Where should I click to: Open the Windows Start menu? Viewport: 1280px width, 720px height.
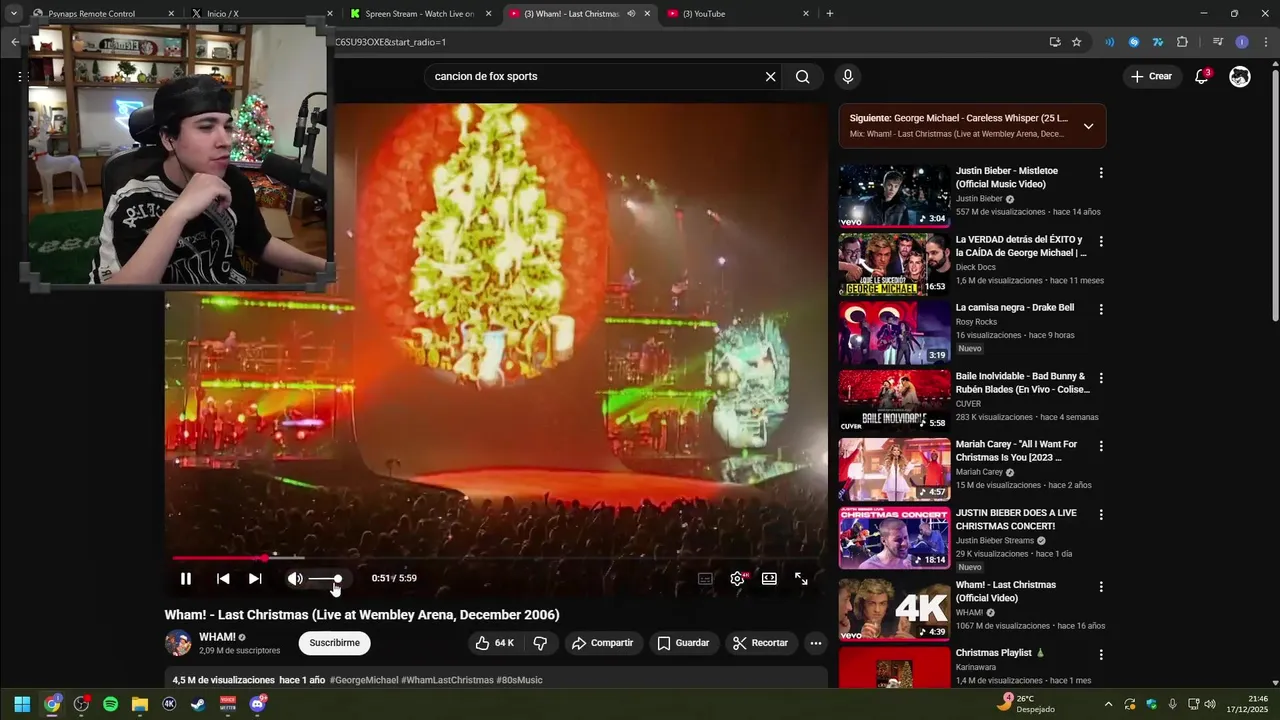[x=22, y=704]
